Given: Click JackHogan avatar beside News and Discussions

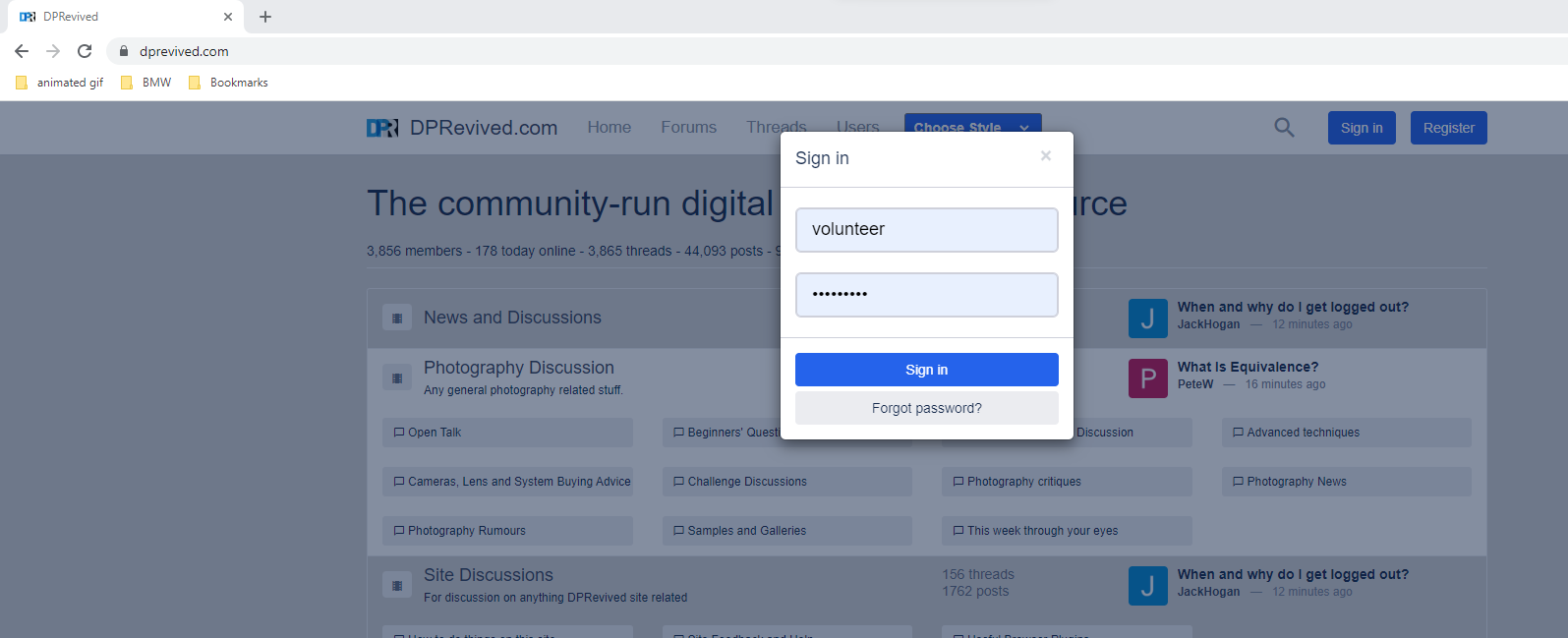Looking at the screenshot, I should point(1148,319).
